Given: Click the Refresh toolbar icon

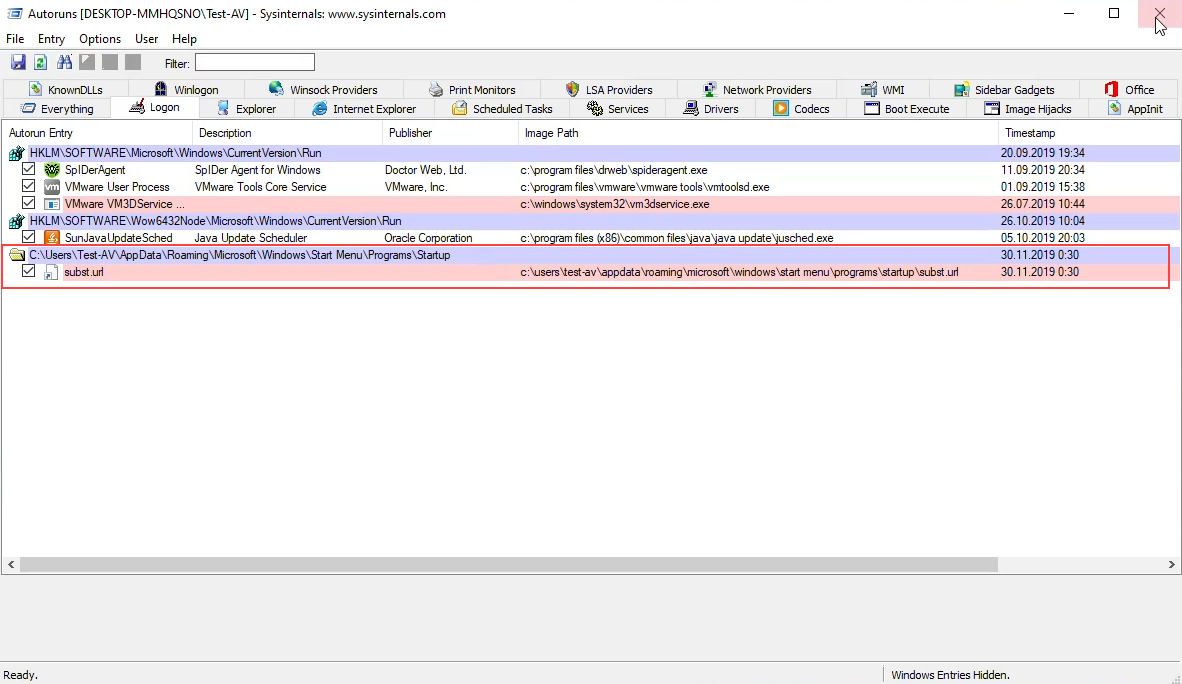Looking at the screenshot, I should (x=41, y=63).
